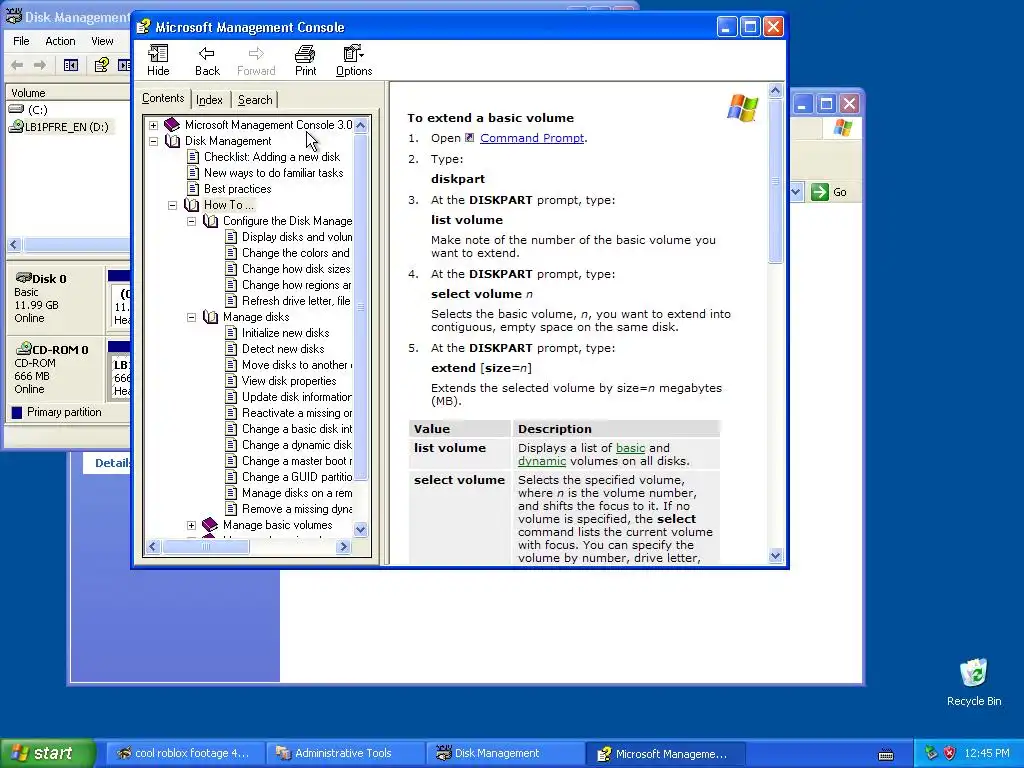This screenshot has width=1024, height=768.
Task: Click the contents tree scroll left arrow
Action: point(153,547)
